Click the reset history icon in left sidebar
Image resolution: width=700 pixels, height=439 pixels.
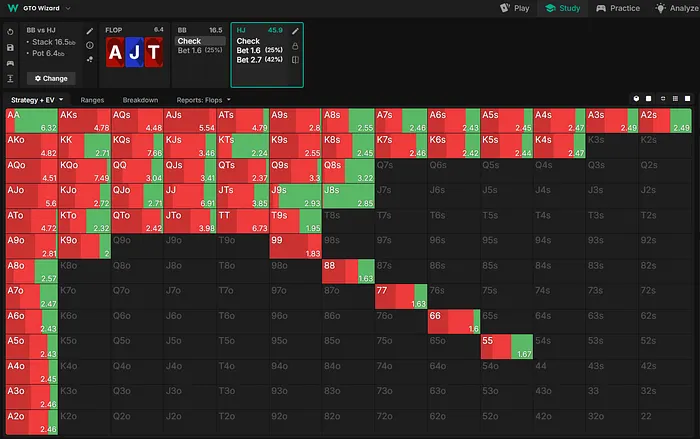click(x=10, y=32)
